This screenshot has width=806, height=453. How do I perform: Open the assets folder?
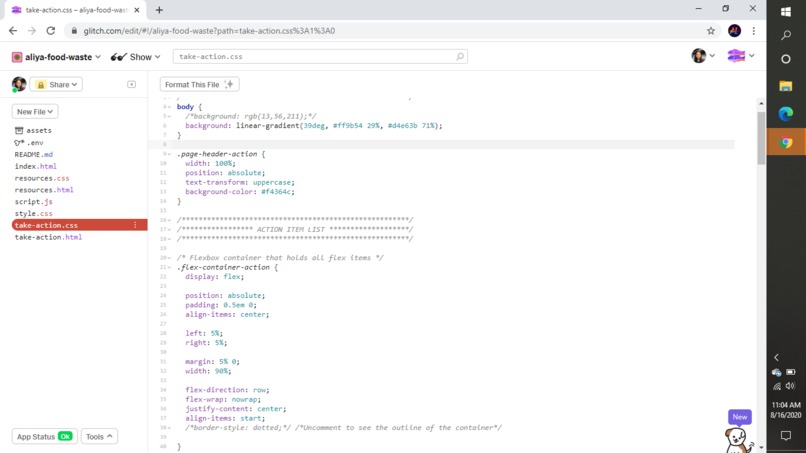pyautogui.click(x=33, y=131)
